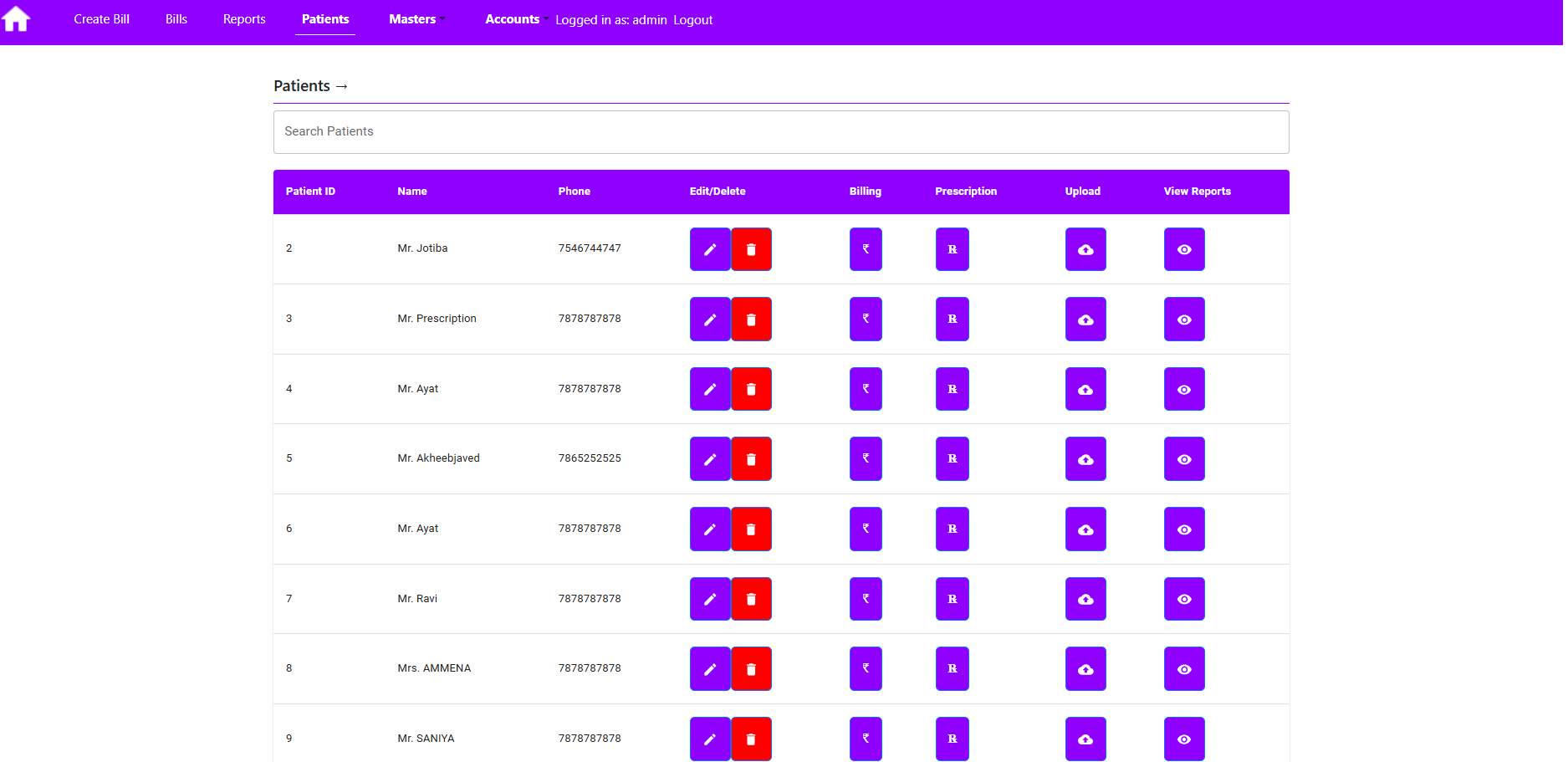Open billing for patient ID 4
1568x762 pixels.
pos(866,389)
